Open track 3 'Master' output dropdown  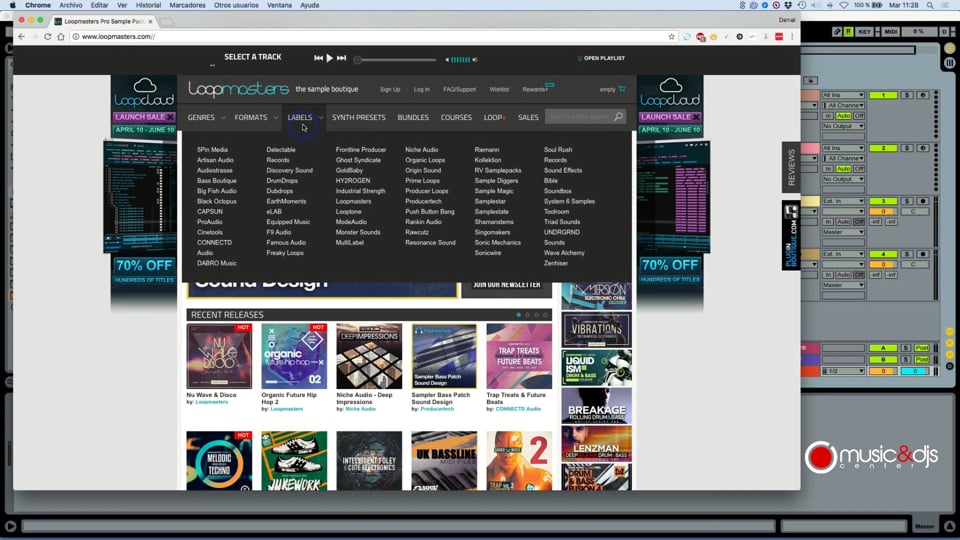843,232
